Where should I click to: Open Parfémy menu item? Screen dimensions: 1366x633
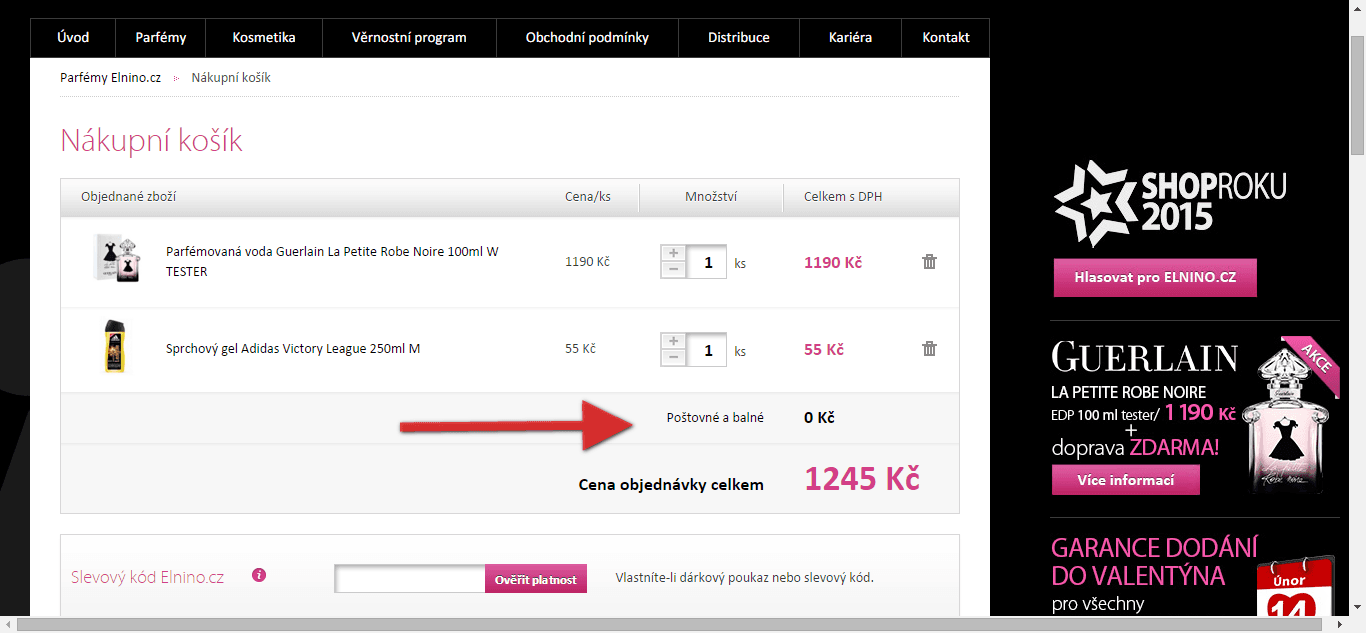click(161, 38)
